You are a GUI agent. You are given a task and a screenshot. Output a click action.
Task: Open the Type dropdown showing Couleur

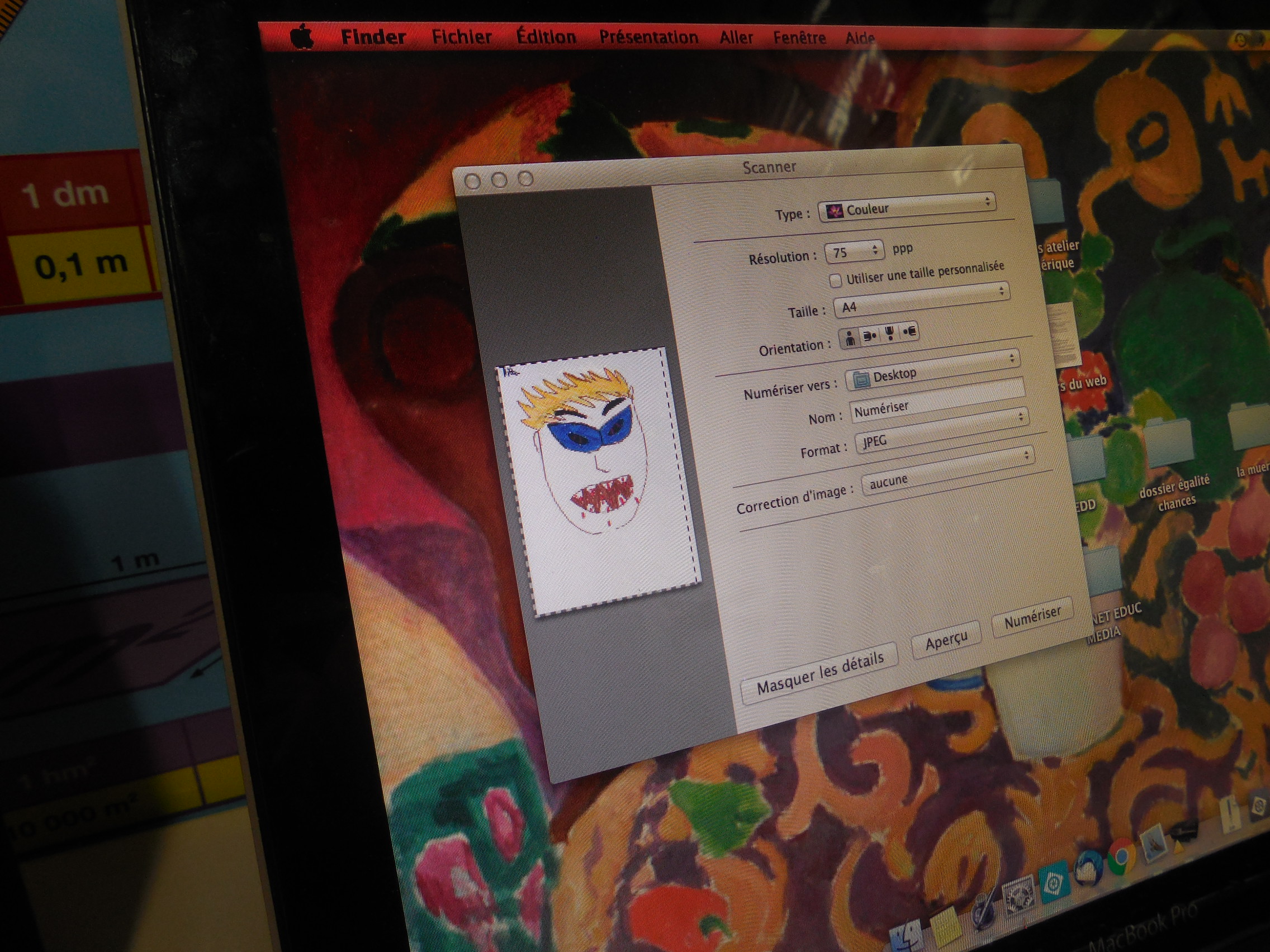pyautogui.click(x=907, y=208)
